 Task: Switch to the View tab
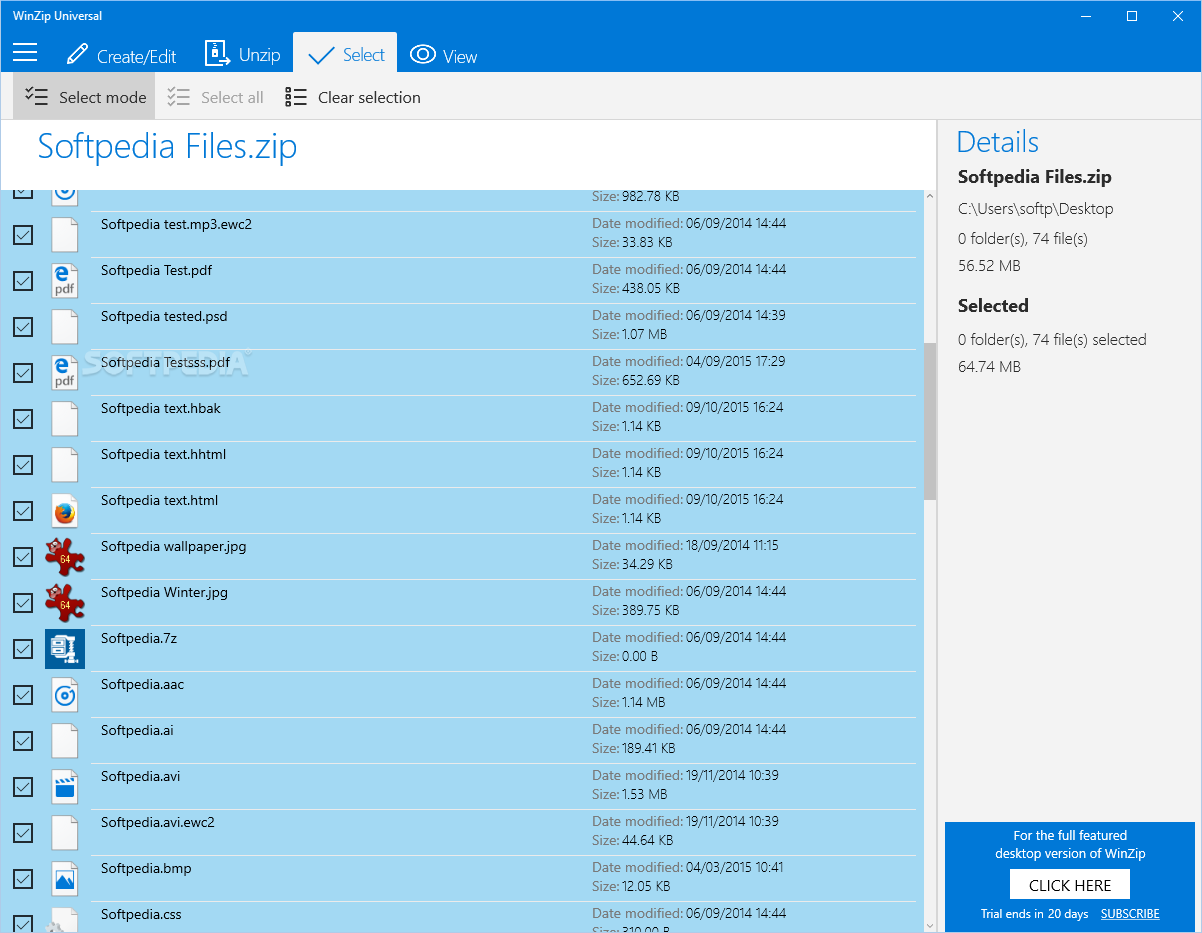point(444,55)
